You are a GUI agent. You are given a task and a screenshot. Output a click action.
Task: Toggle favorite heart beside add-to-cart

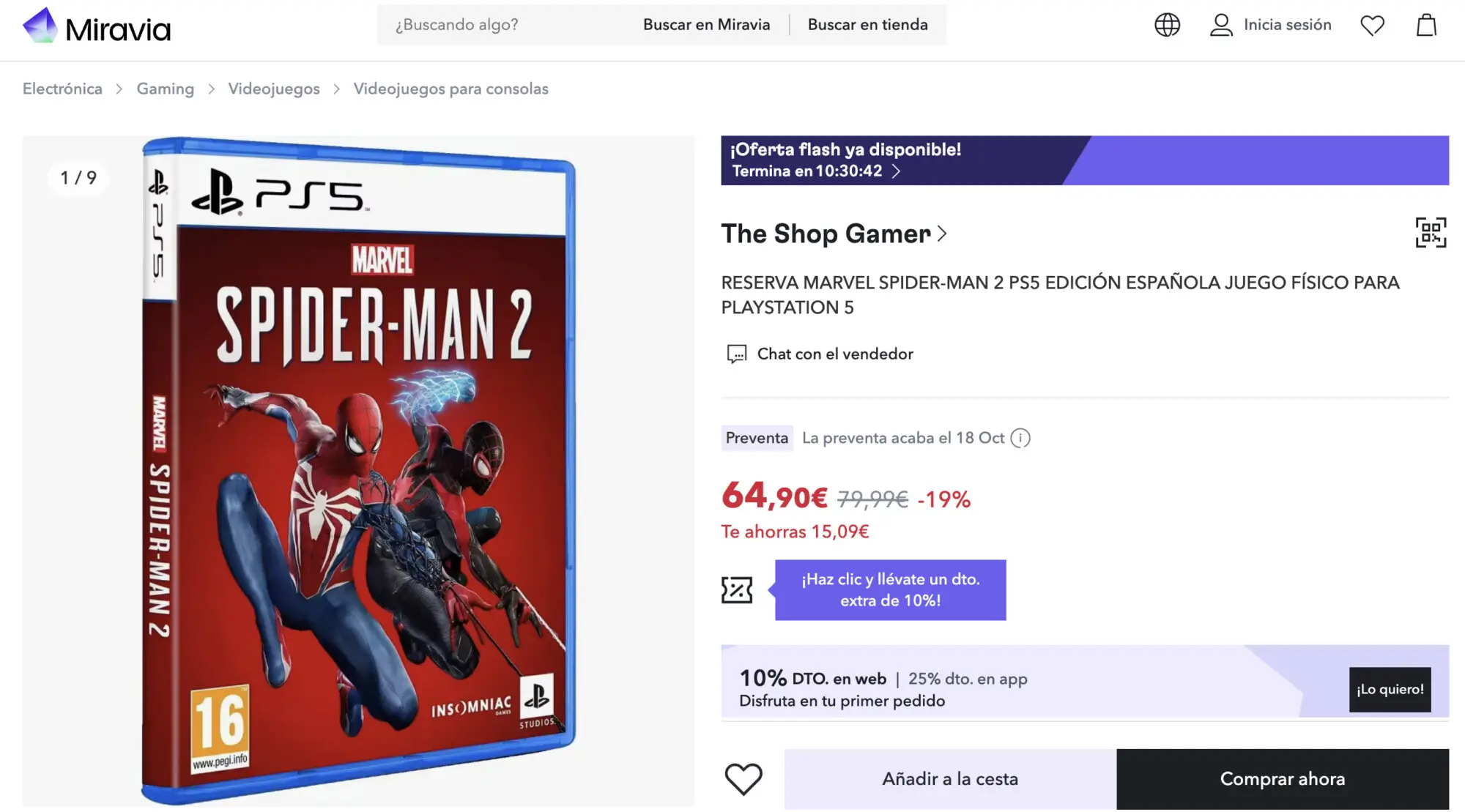coord(743,779)
